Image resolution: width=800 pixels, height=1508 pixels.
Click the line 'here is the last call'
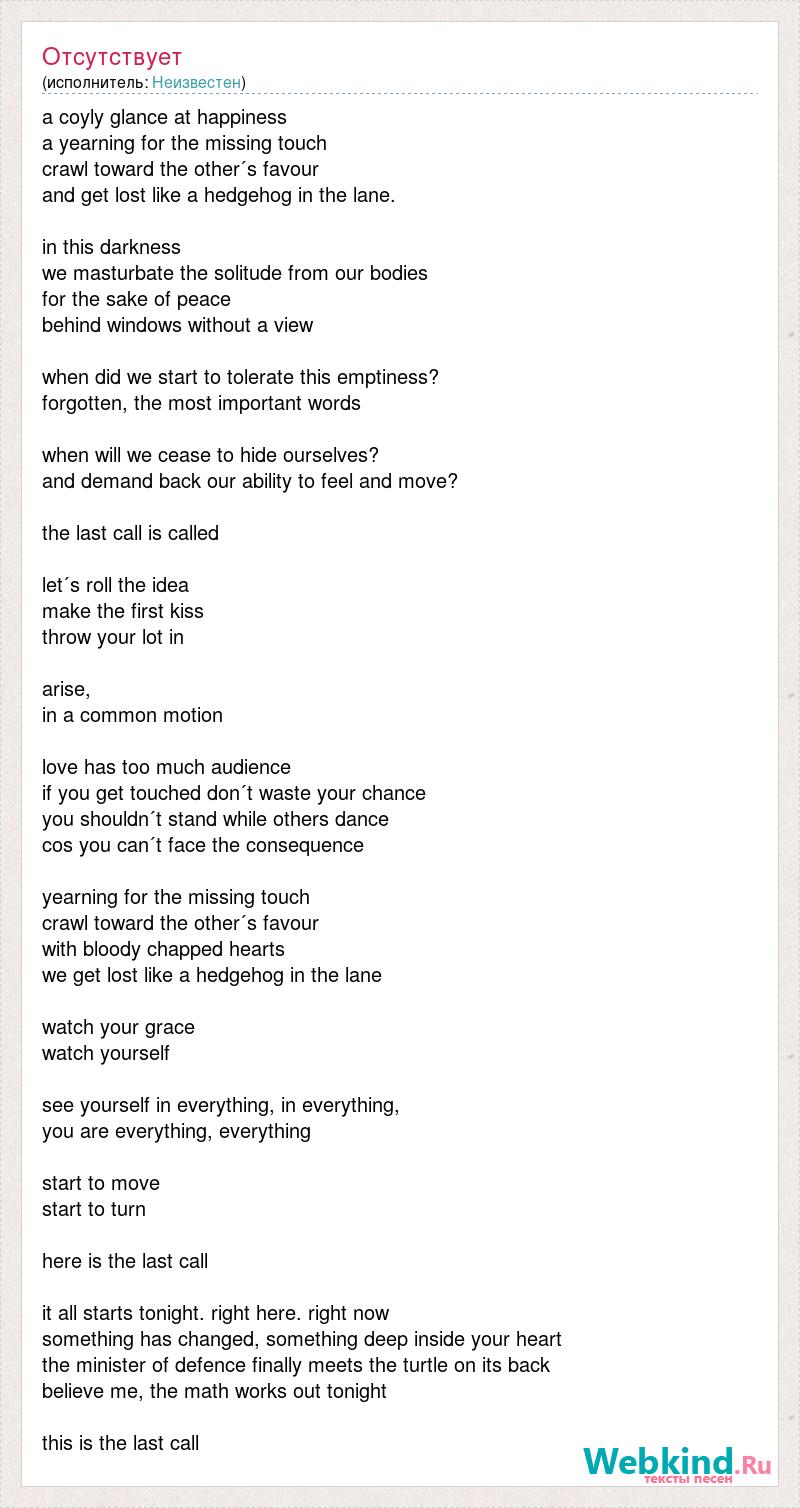[125, 1261]
